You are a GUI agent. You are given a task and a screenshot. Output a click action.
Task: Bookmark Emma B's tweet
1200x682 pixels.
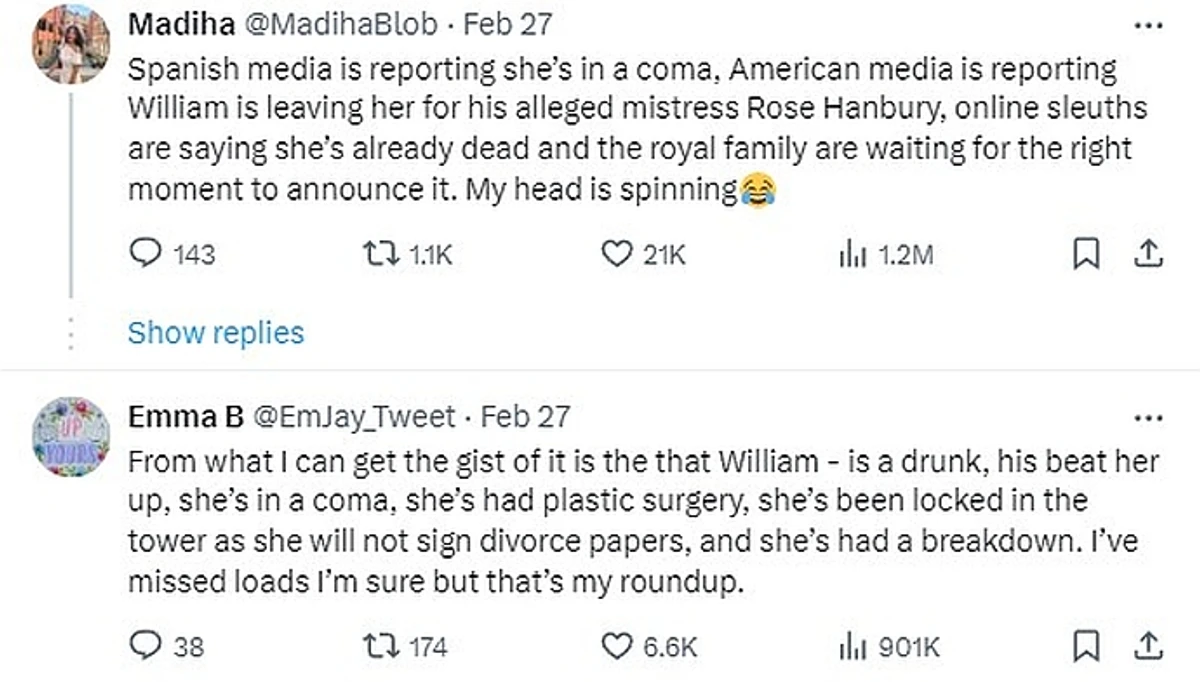1086,646
